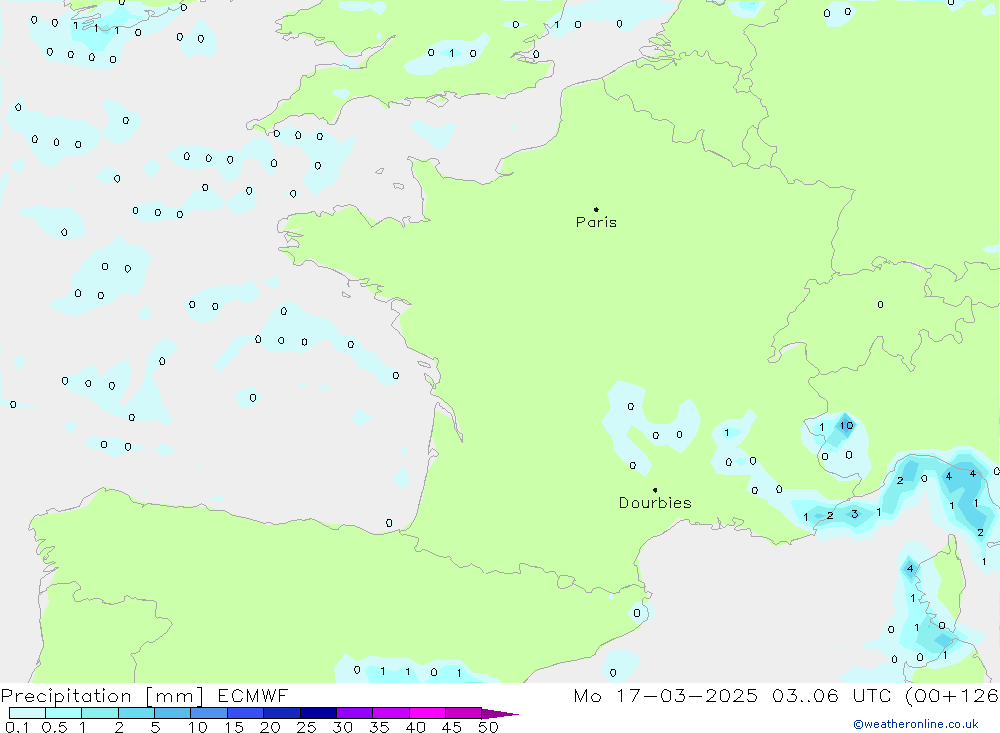This screenshot has height=733, width=1000.
Task: Pick the 25–30 mm legend swatch
Action: click(x=318, y=713)
